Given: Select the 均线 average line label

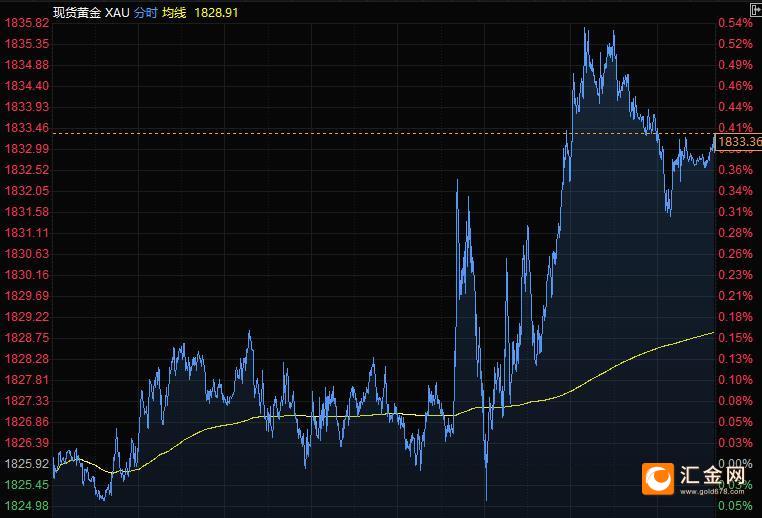Looking at the screenshot, I should pyautogui.click(x=174, y=13).
